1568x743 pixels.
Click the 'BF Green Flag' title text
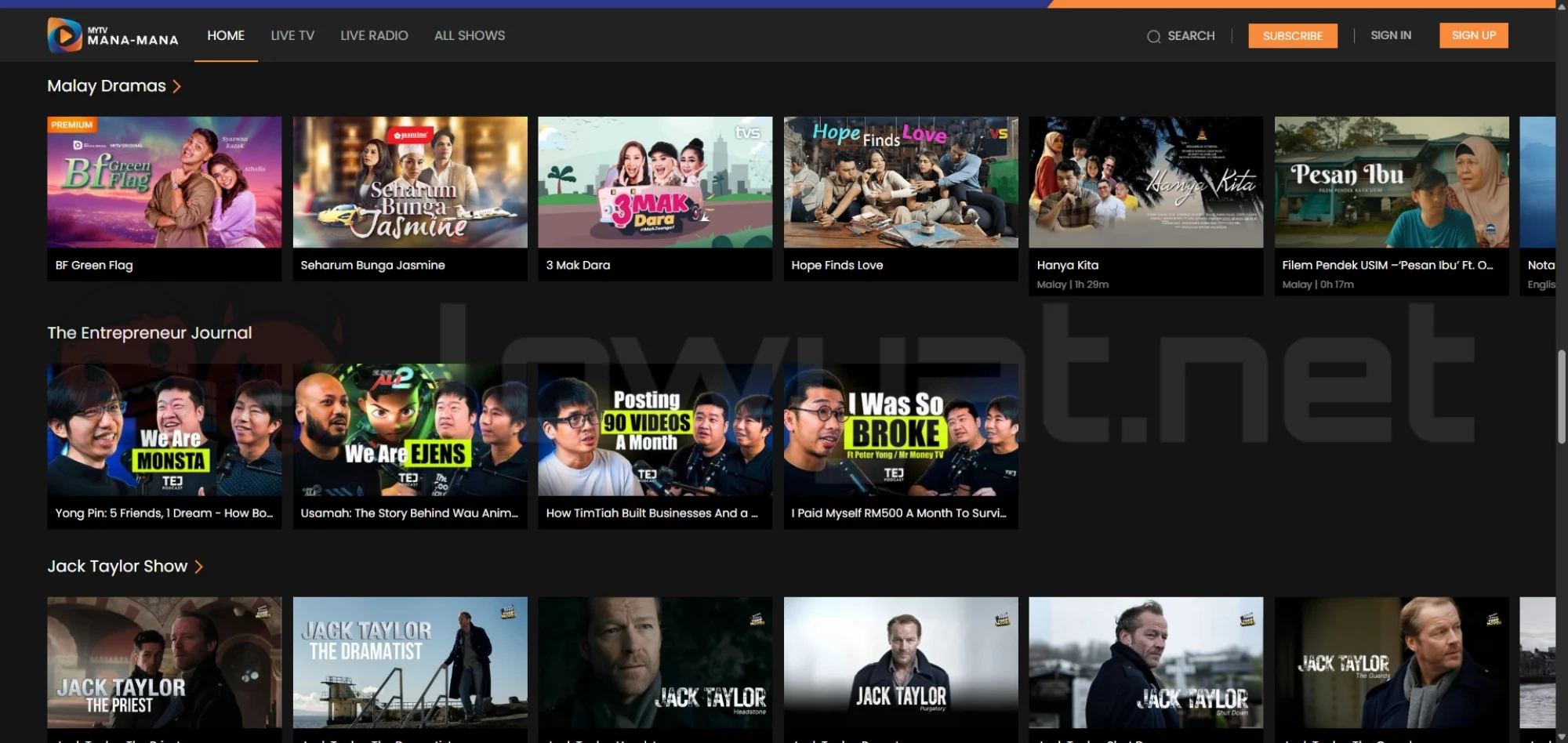tap(94, 266)
